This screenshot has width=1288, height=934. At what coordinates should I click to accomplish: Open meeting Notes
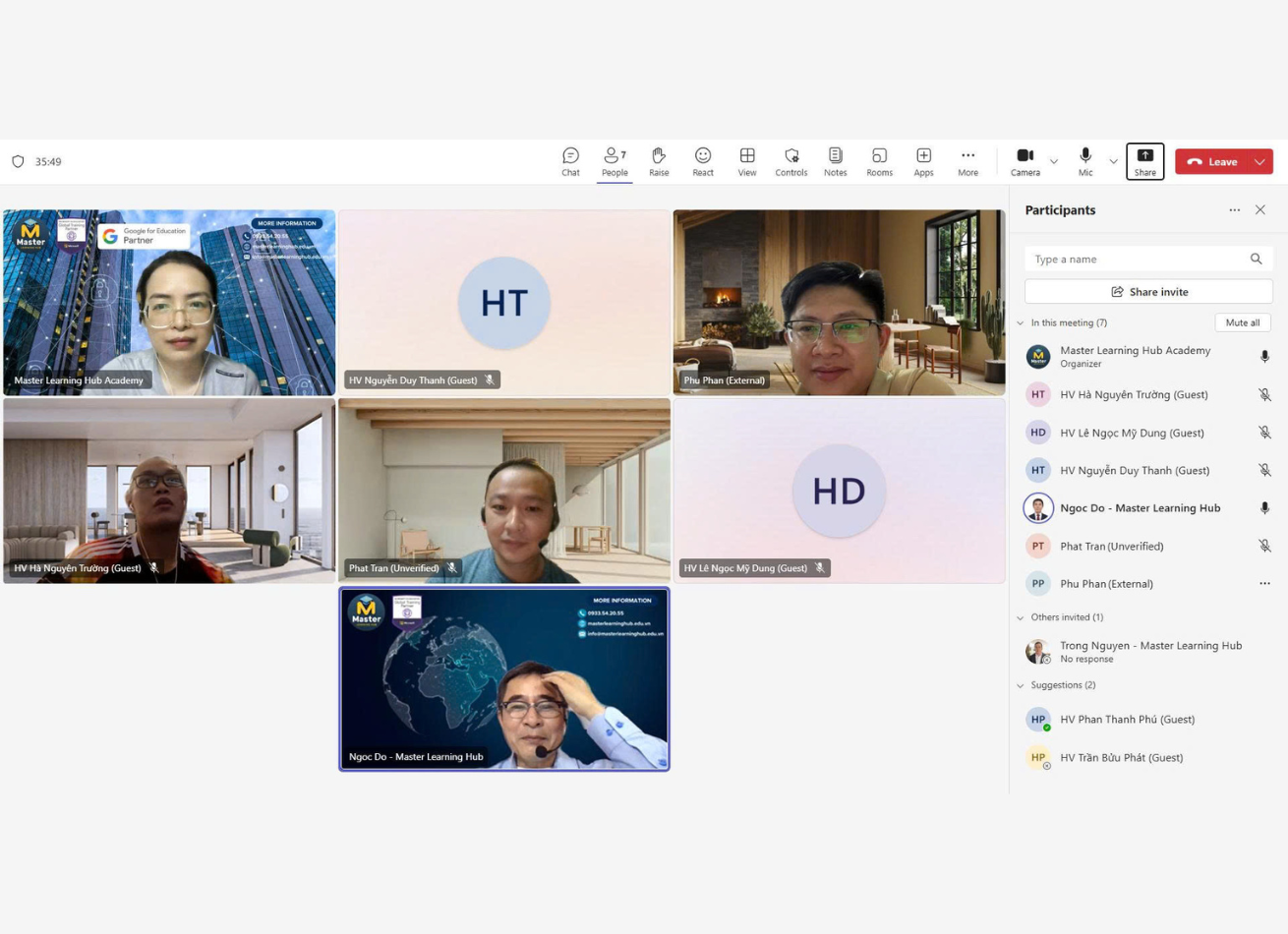click(835, 161)
